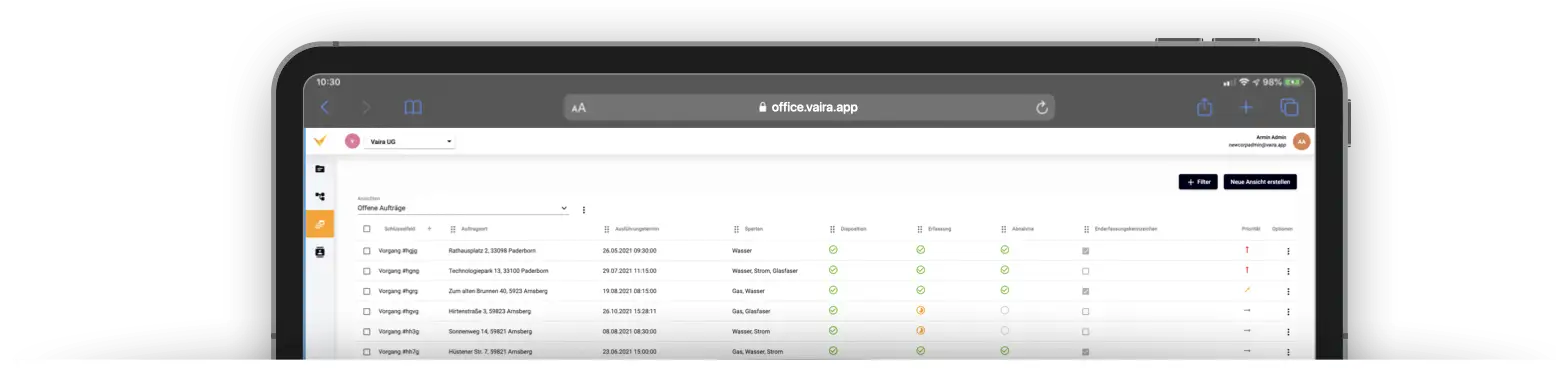Image resolution: width=1556 pixels, height=369 pixels.
Task: Toggle Enderfassungskennzeichen checkbox for Vorgang #hgng
Action: (x=1086, y=271)
